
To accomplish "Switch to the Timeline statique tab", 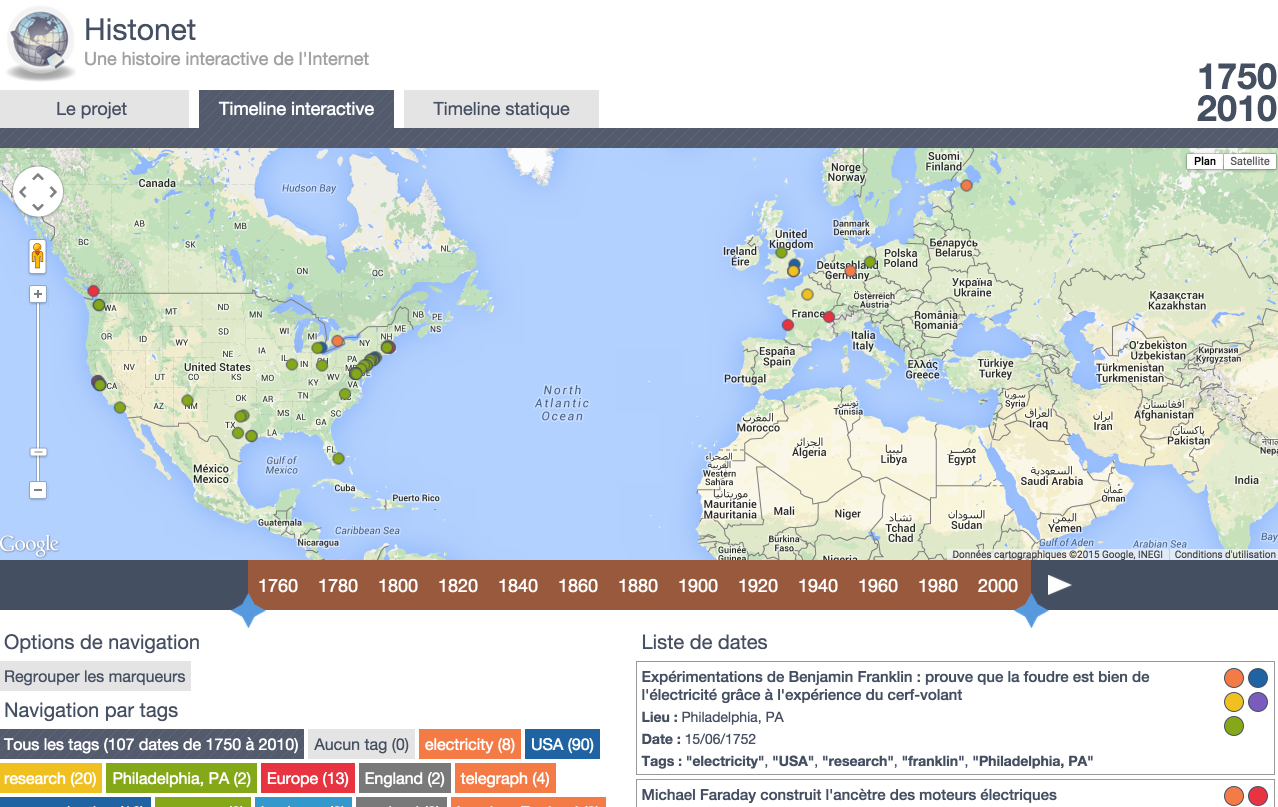I will [x=501, y=109].
